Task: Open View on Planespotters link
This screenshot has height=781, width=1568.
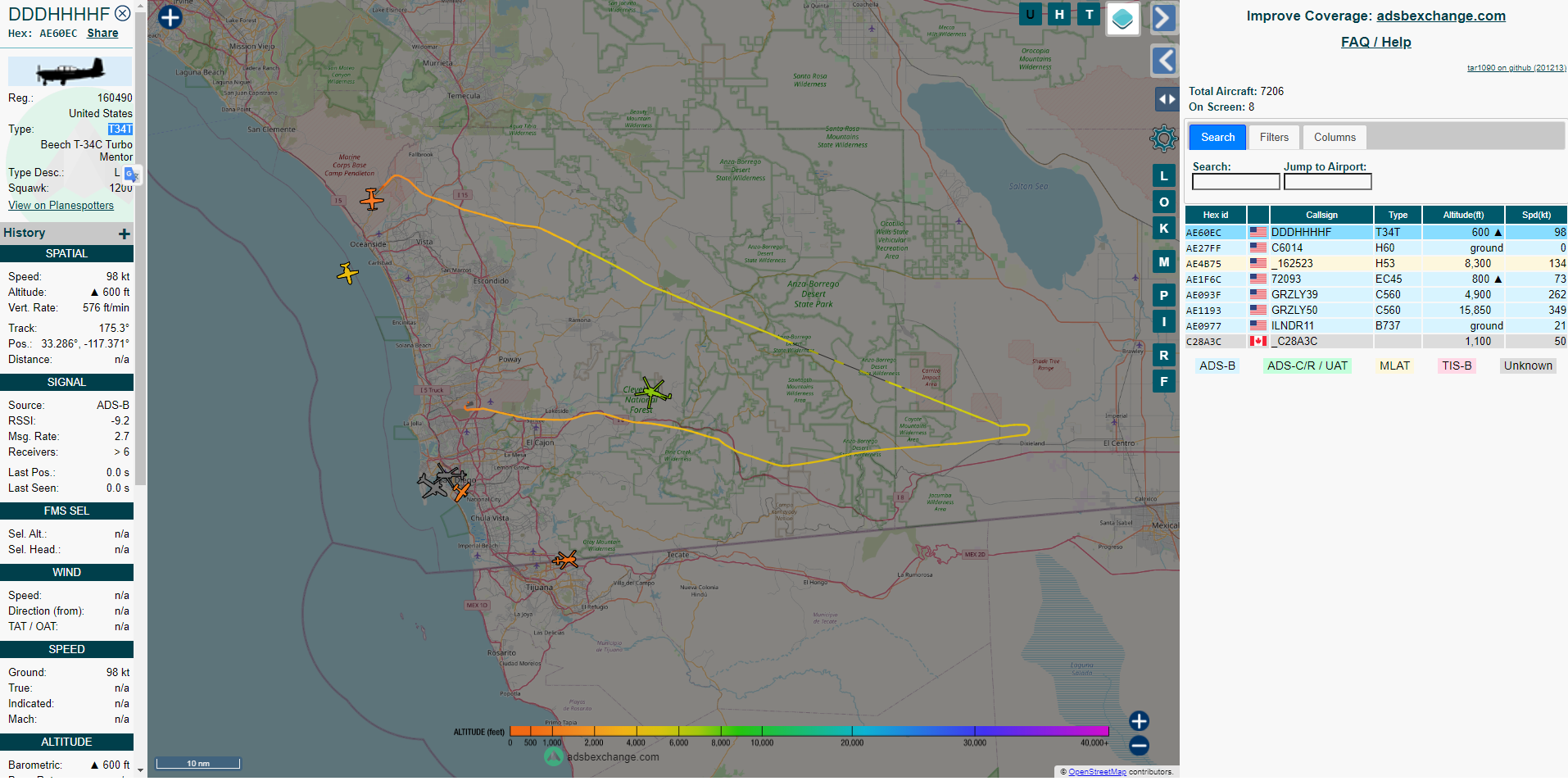Action: click(61, 206)
